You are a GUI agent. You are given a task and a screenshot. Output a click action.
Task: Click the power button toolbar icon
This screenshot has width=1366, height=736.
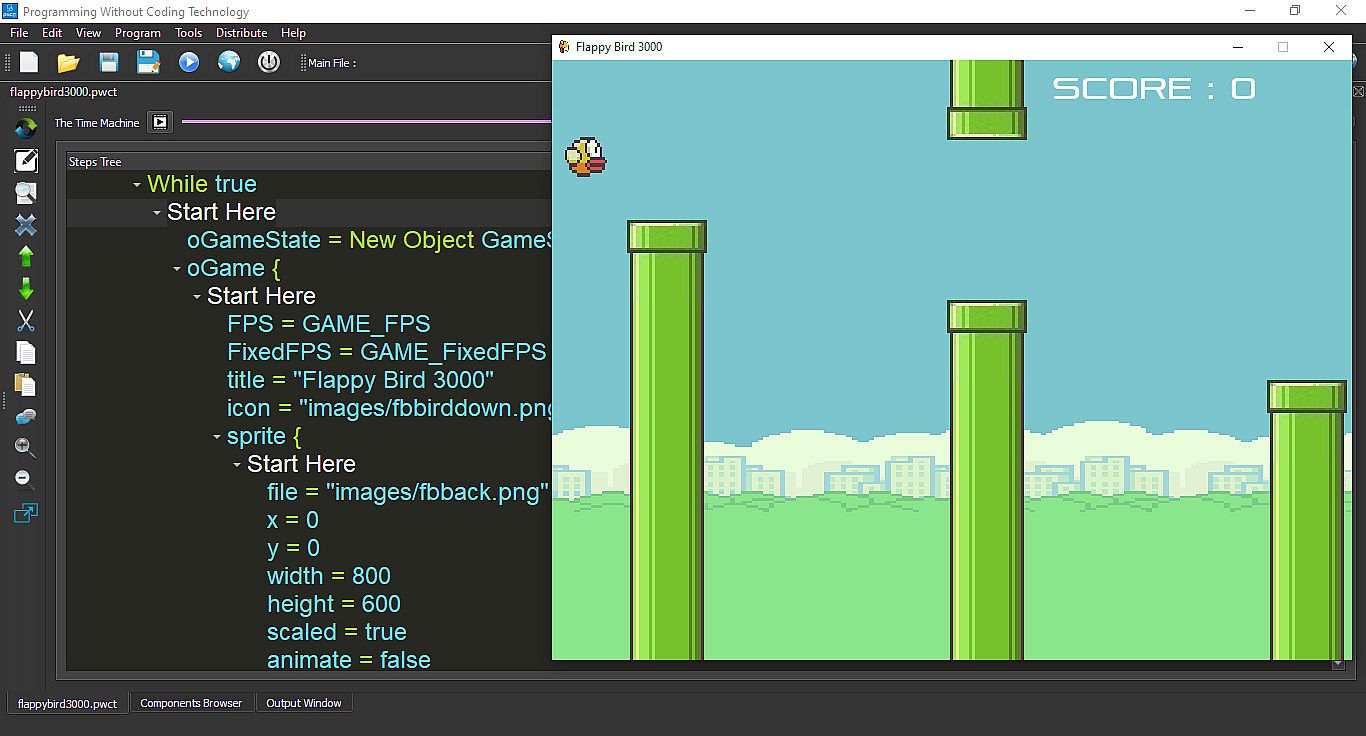tap(269, 62)
